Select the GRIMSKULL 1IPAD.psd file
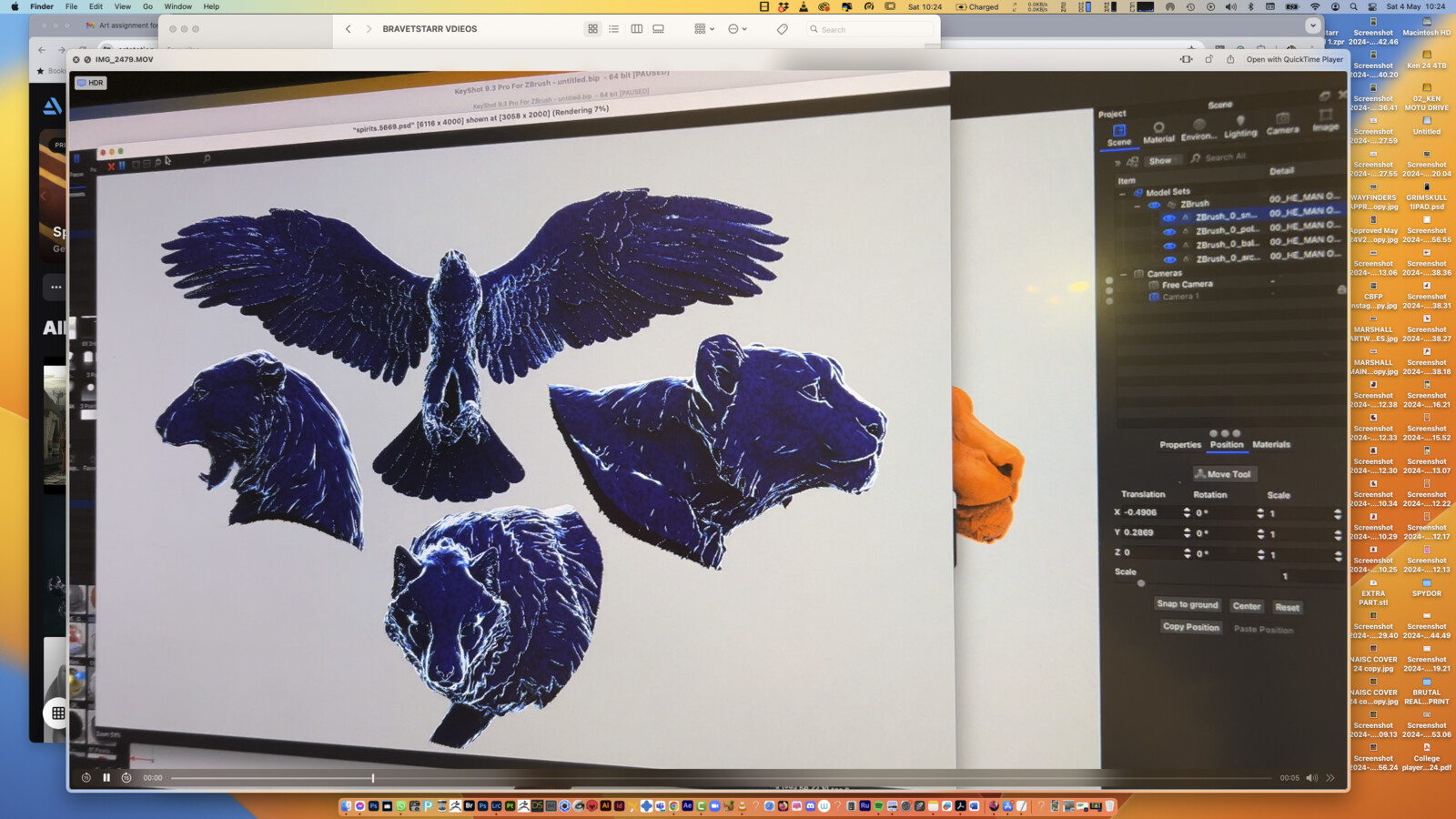Viewport: 1456px width, 819px height. [x=1427, y=197]
